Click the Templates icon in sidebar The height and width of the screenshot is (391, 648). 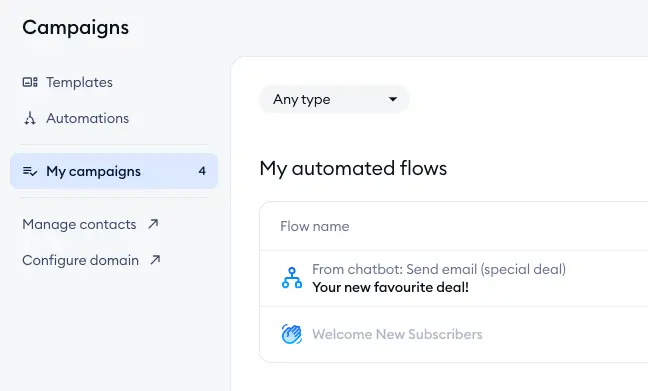pos(30,82)
